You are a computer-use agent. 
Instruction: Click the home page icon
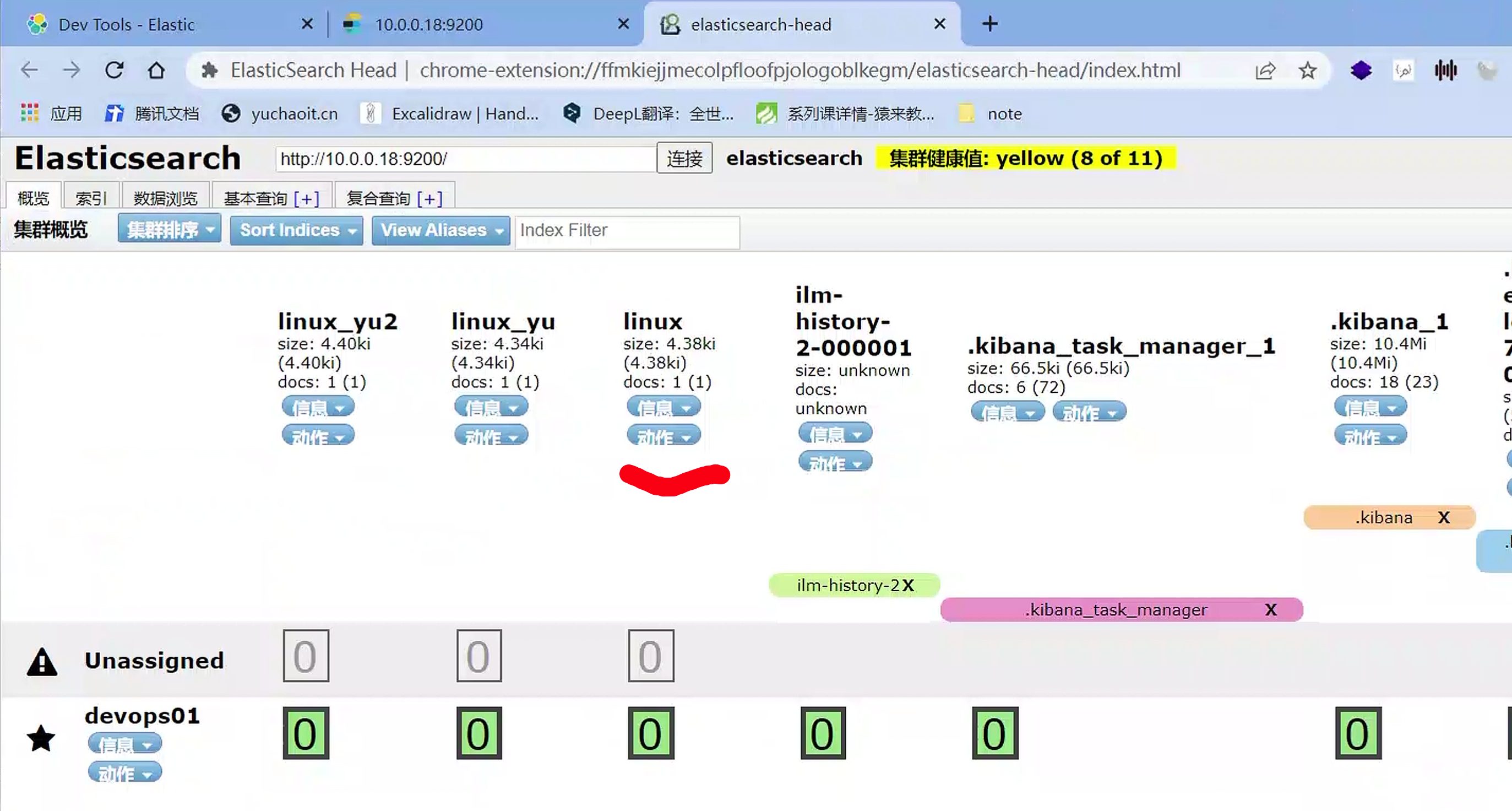pos(156,71)
